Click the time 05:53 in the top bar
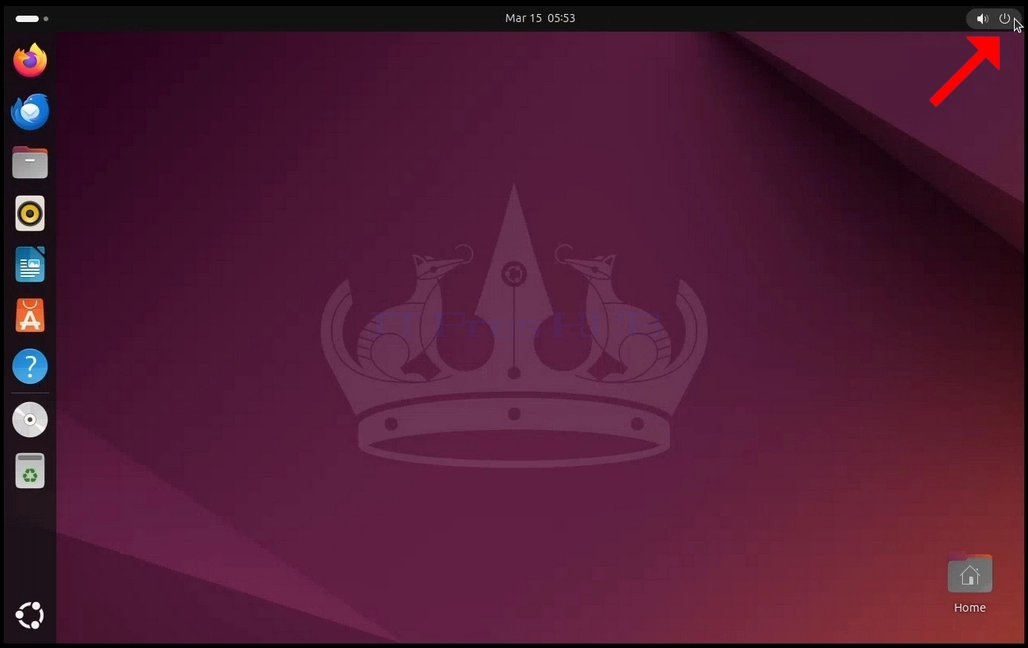The width and height of the screenshot is (1028, 648). [x=561, y=18]
